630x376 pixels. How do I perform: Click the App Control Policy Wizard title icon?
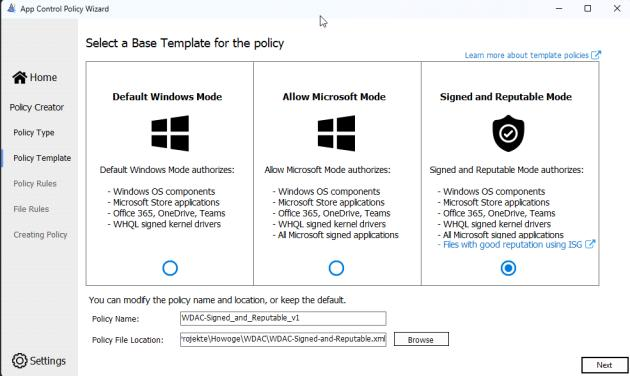click(x=11, y=8)
